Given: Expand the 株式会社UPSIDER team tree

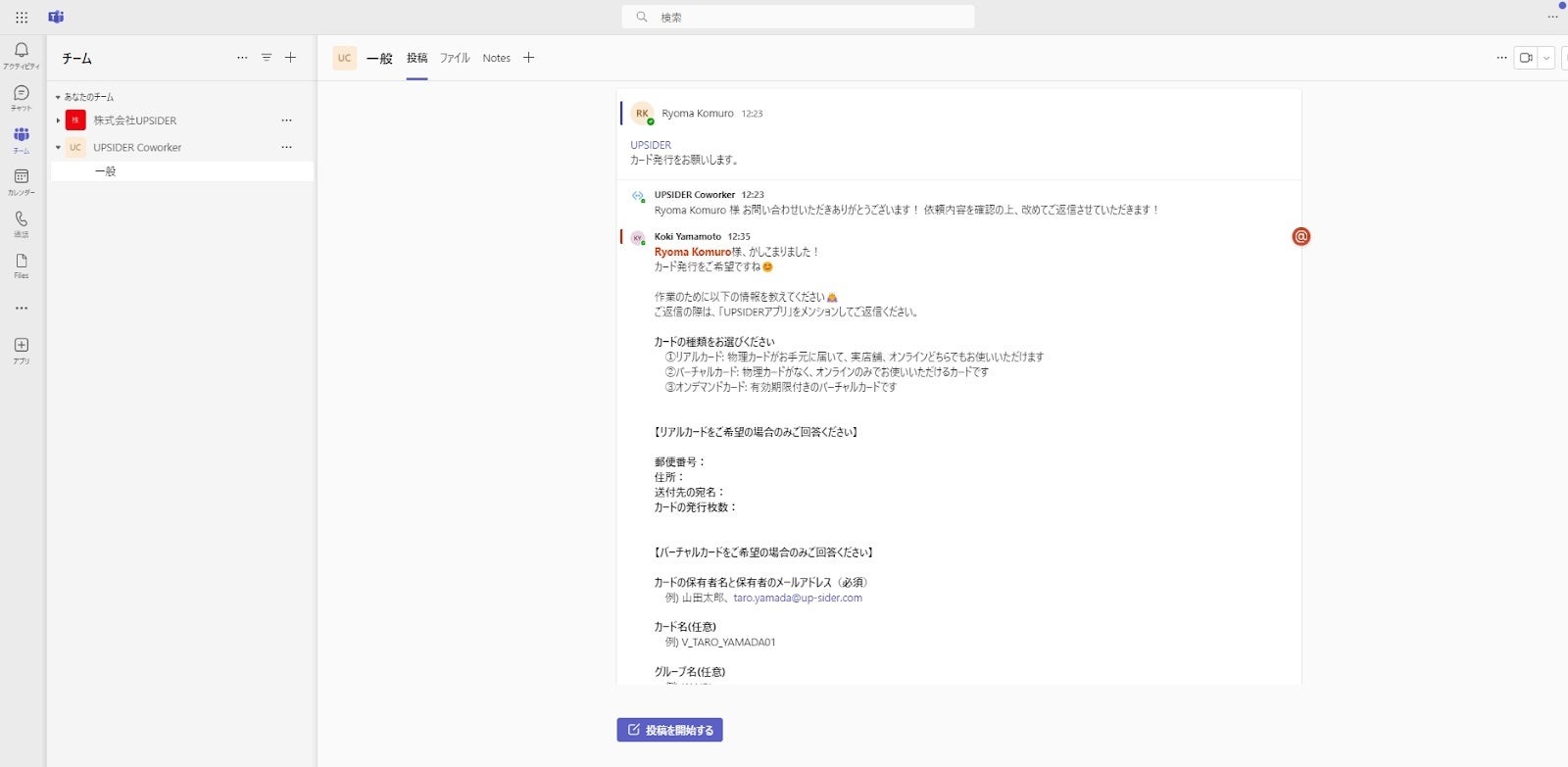Looking at the screenshot, I should tap(58, 120).
